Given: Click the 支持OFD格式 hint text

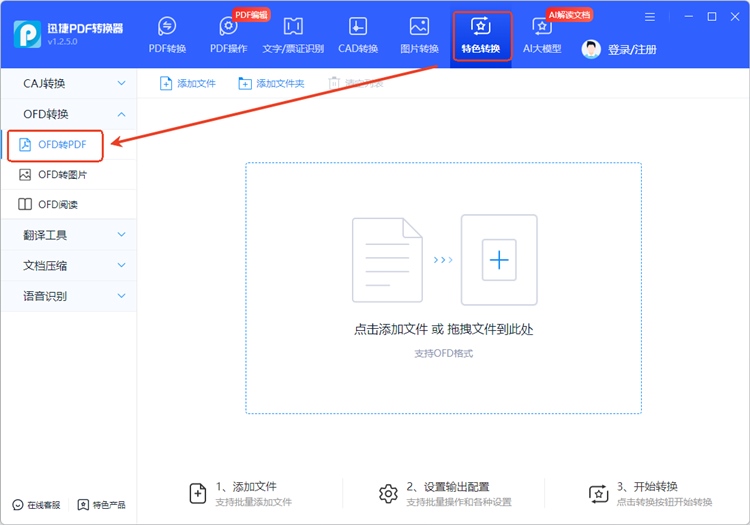Looking at the screenshot, I should [x=443, y=353].
